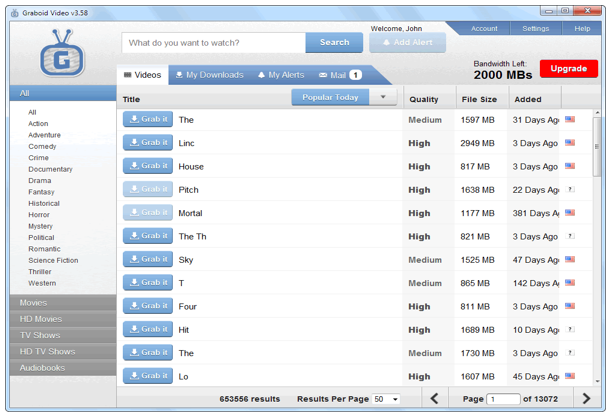Go to next results page arrow
The image size is (609, 416).
(x=586, y=399)
